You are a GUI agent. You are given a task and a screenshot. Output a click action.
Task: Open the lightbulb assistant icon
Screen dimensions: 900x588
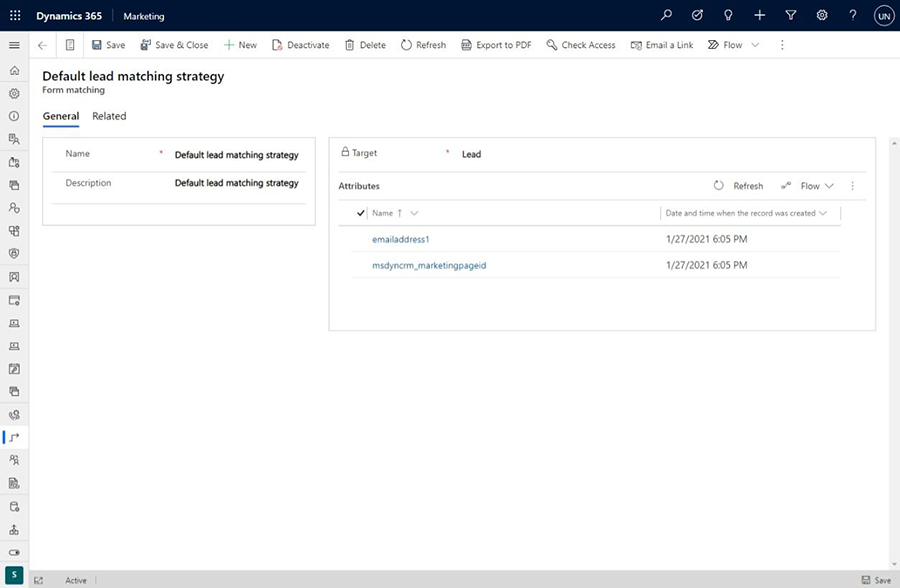pos(728,16)
